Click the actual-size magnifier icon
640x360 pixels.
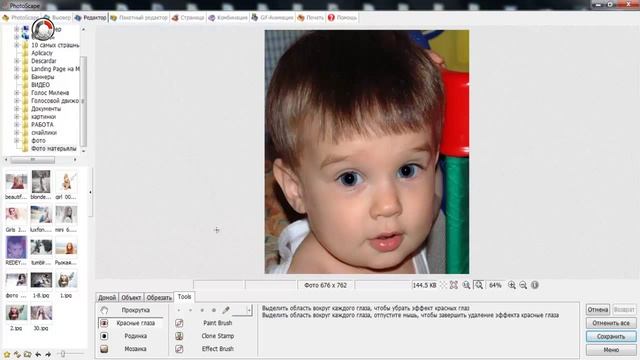coord(466,285)
